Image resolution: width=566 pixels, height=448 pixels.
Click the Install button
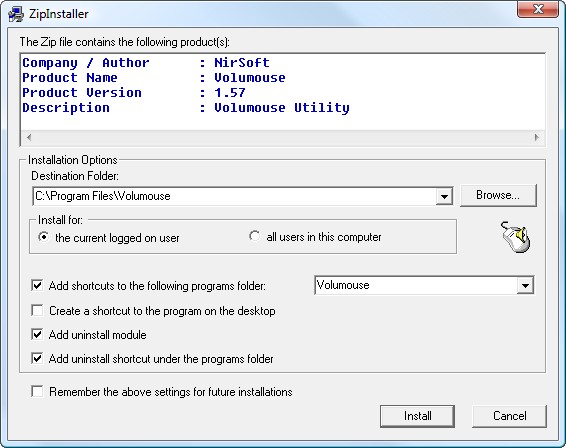pyautogui.click(x=417, y=416)
